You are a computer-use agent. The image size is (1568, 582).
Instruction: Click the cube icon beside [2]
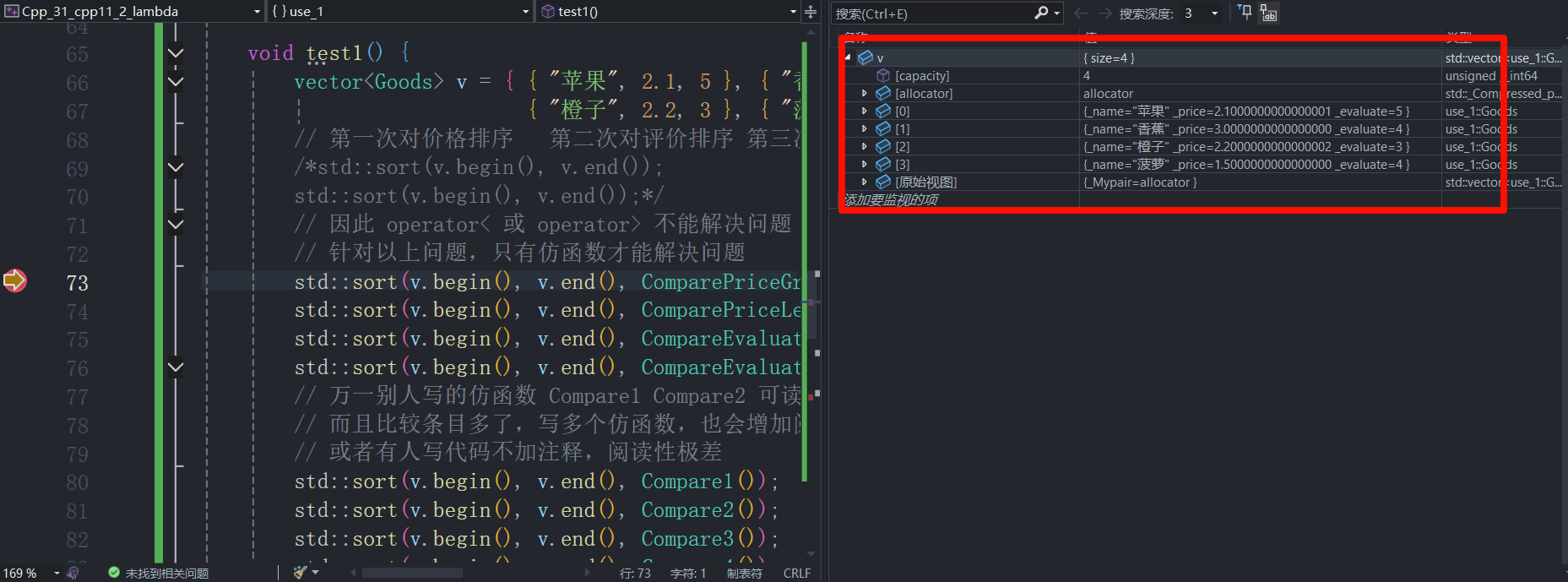point(883,146)
